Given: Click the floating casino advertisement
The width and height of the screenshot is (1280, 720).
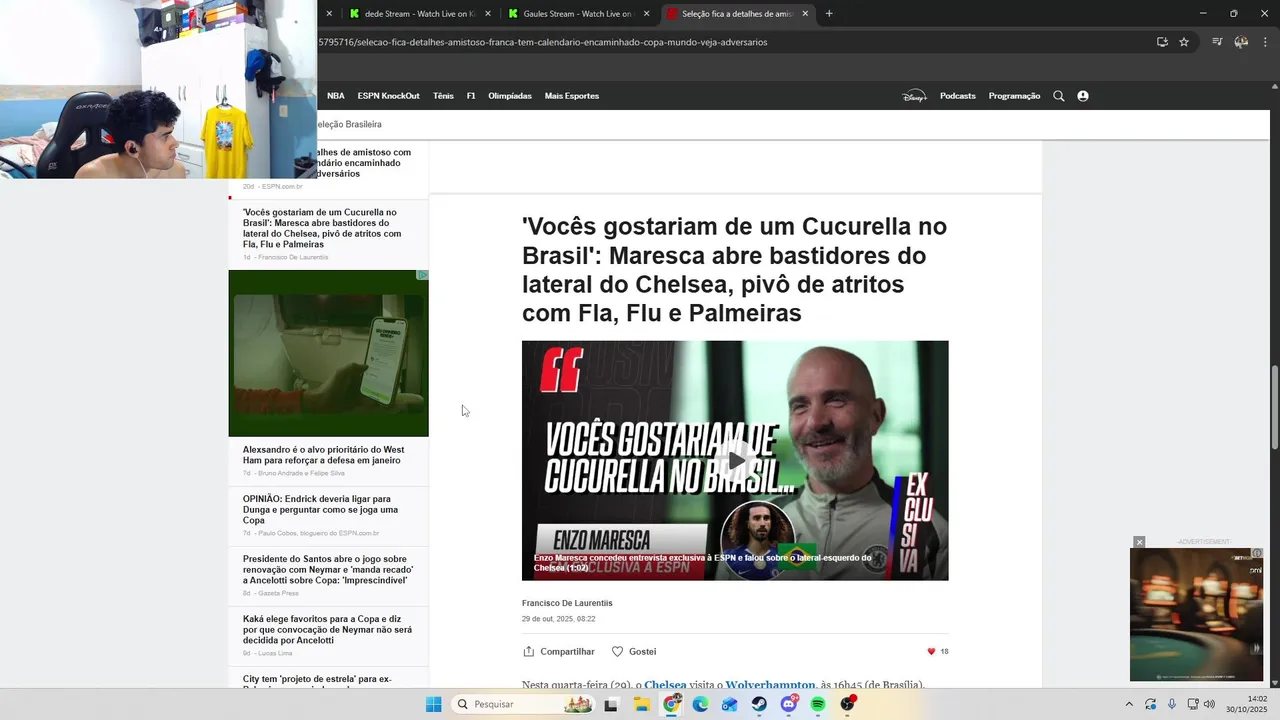Looking at the screenshot, I should tap(1196, 615).
